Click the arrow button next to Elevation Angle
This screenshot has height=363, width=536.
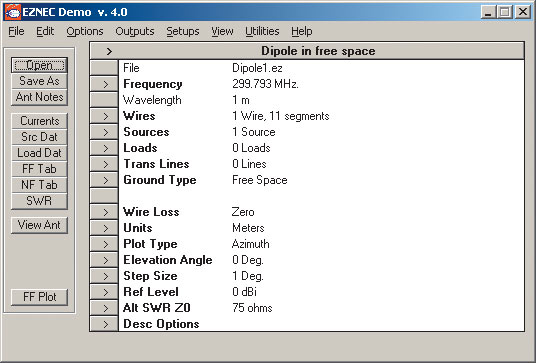[104, 260]
